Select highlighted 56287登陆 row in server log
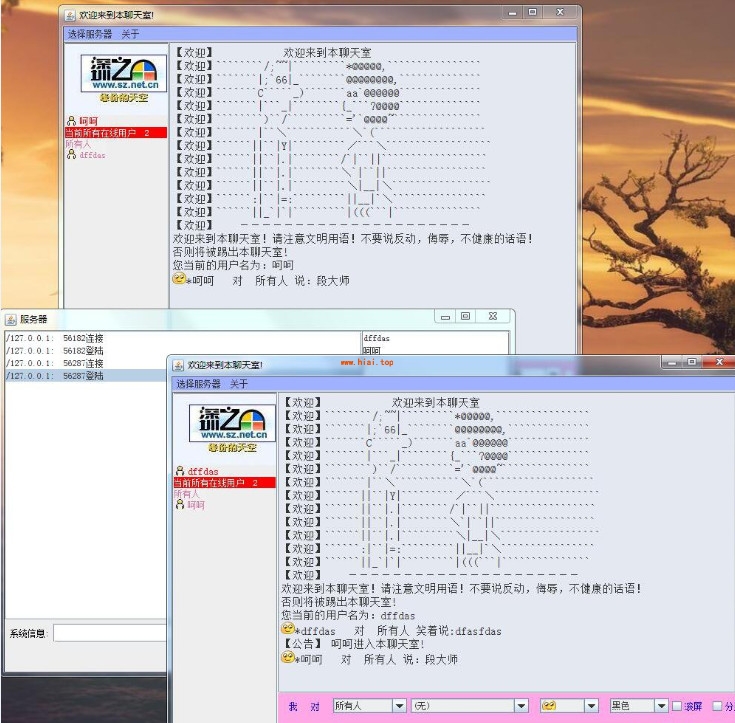 85,376
